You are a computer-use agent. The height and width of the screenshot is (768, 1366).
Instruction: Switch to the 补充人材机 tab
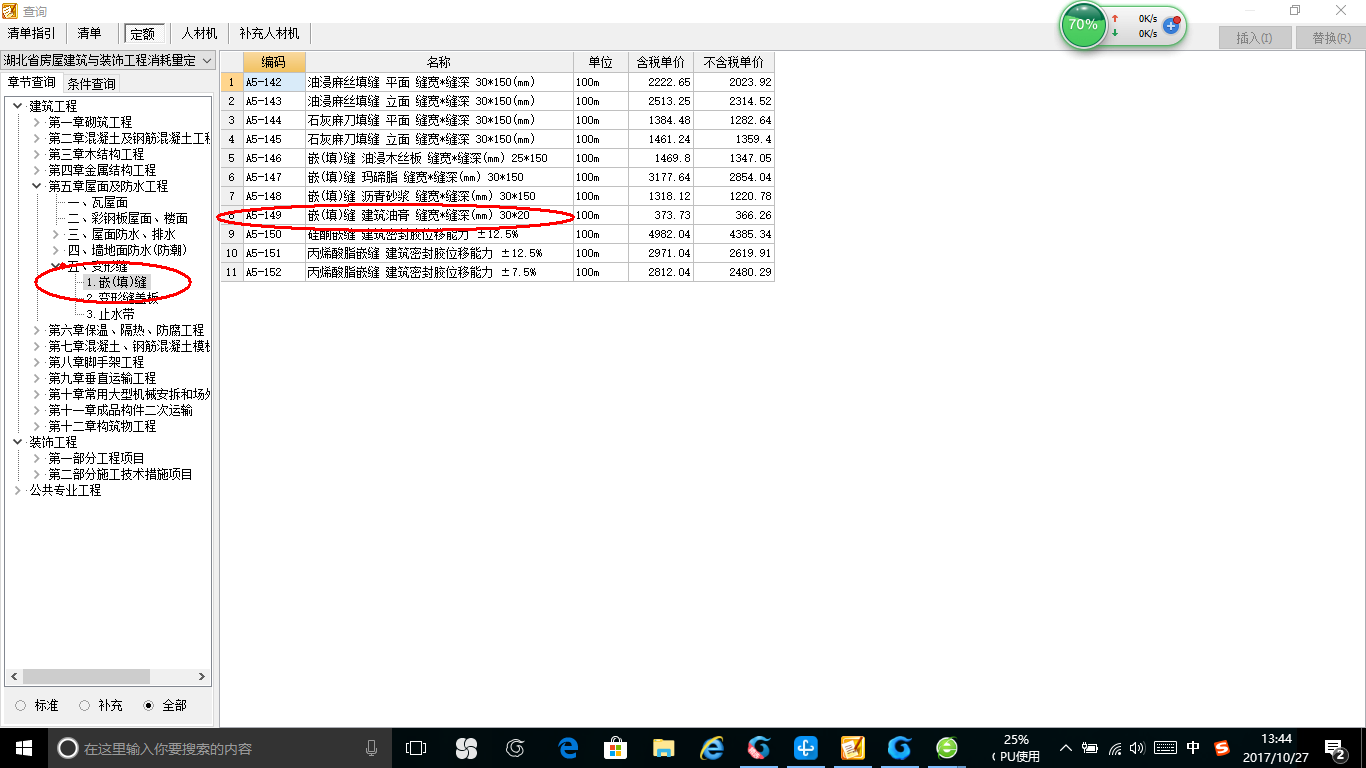270,34
